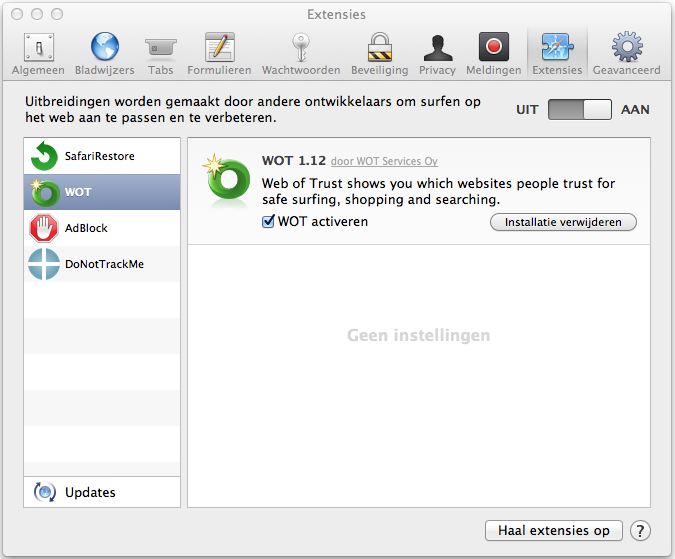This screenshot has height=559, width=675.
Task: Click the Extensies window title
Action: (336, 15)
